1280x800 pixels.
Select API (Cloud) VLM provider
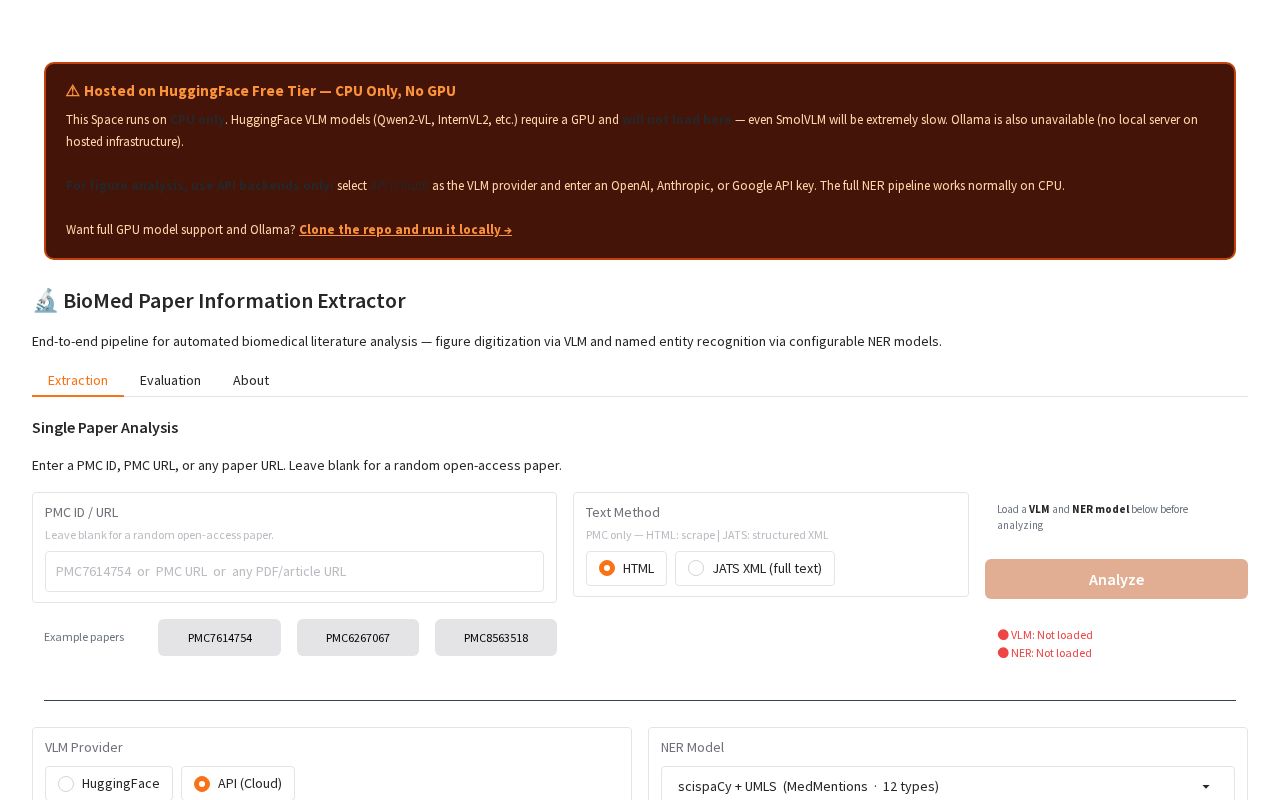[238, 783]
